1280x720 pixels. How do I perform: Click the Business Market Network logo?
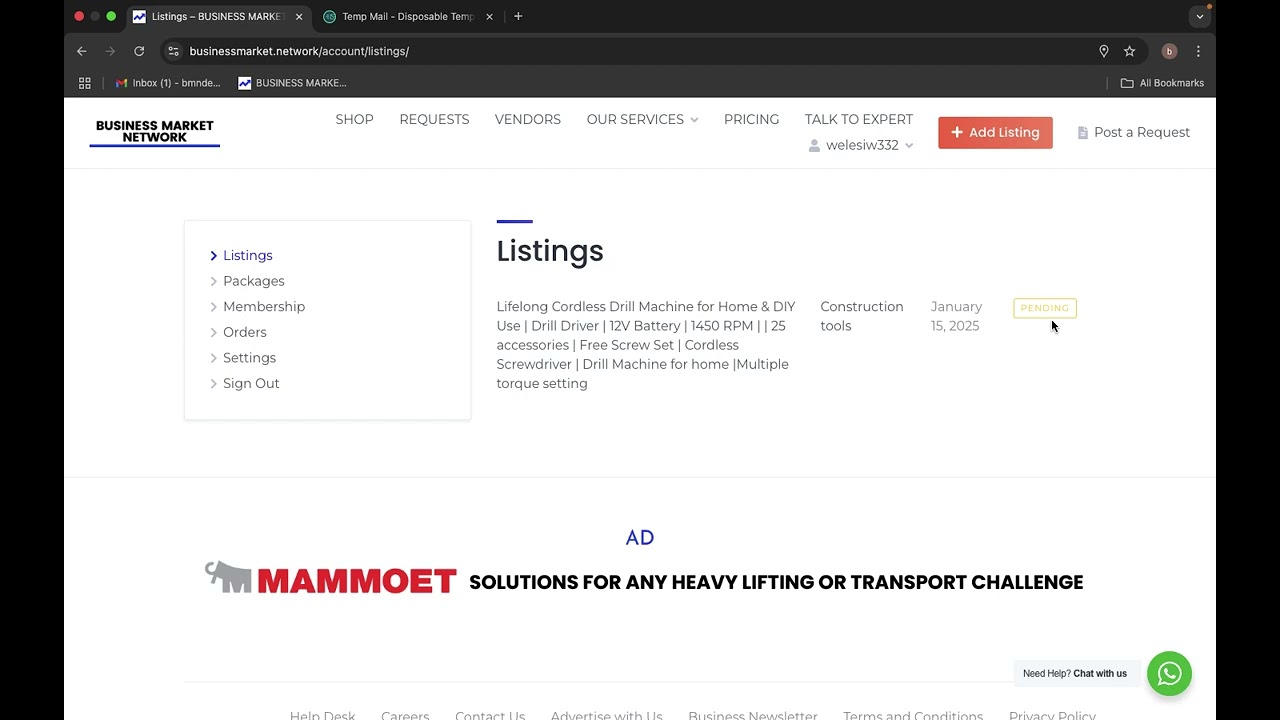(155, 132)
